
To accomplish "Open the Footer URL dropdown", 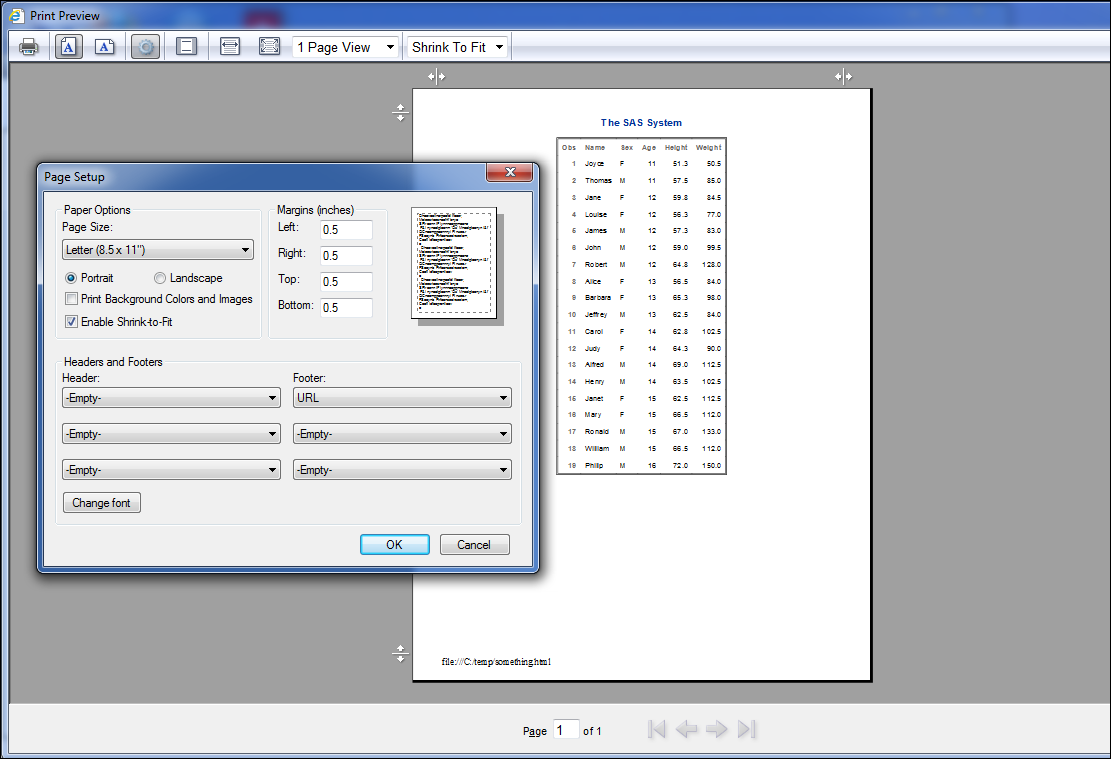I will [401, 397].
